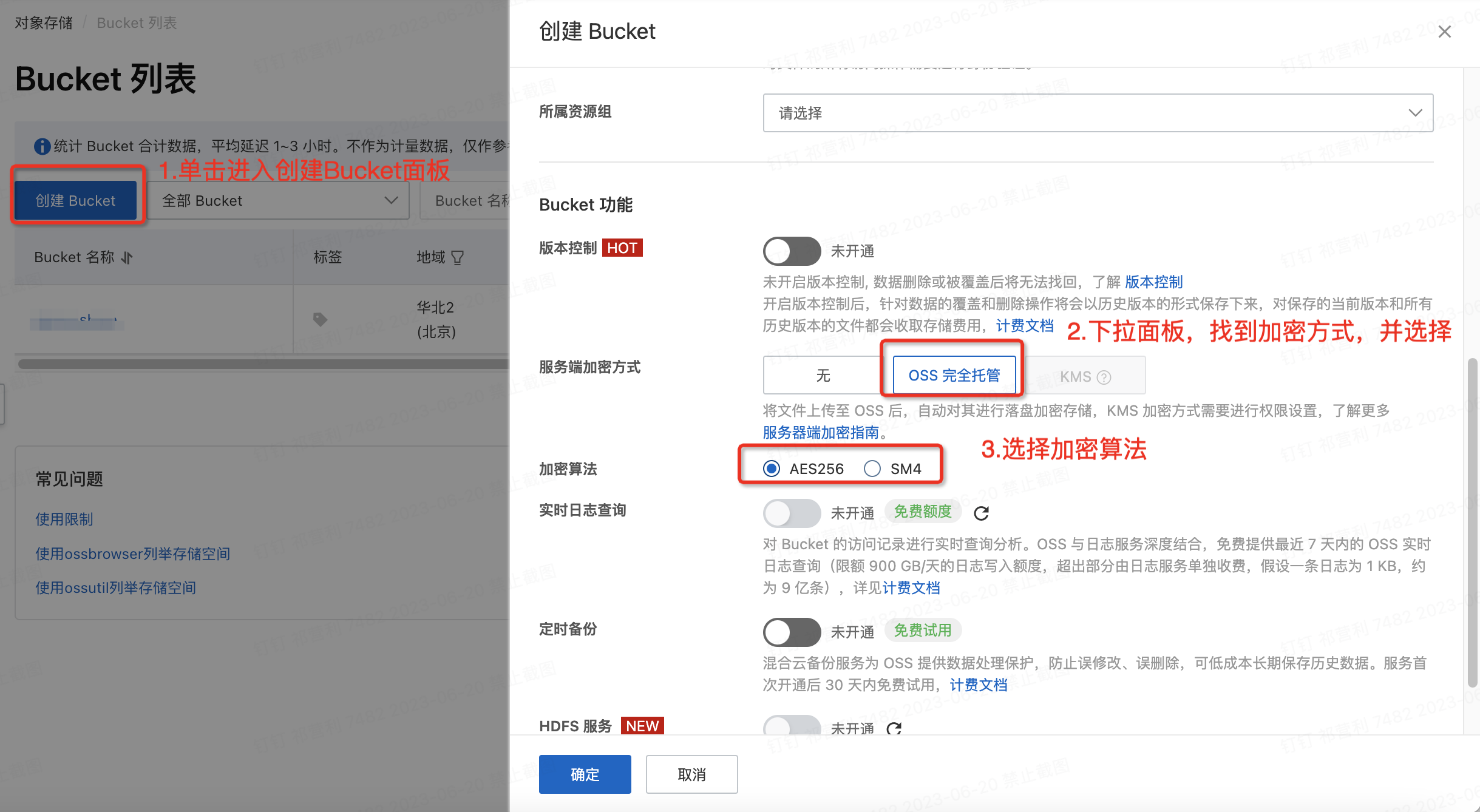Enable the 版本控制 toggle switch
The image size is (1480, 812).
pos(791,251)
